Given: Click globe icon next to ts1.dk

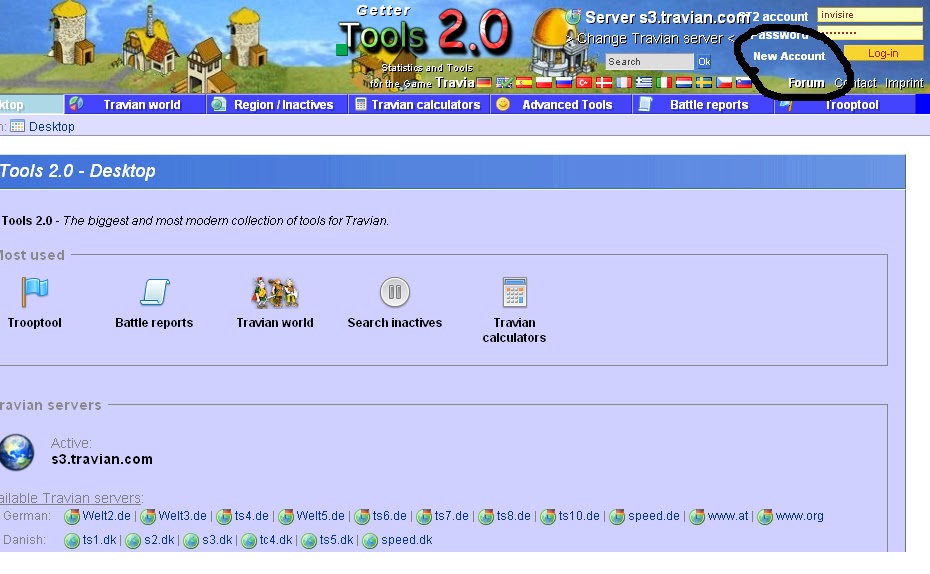Looking at the screenshot, I should [72, 540].
